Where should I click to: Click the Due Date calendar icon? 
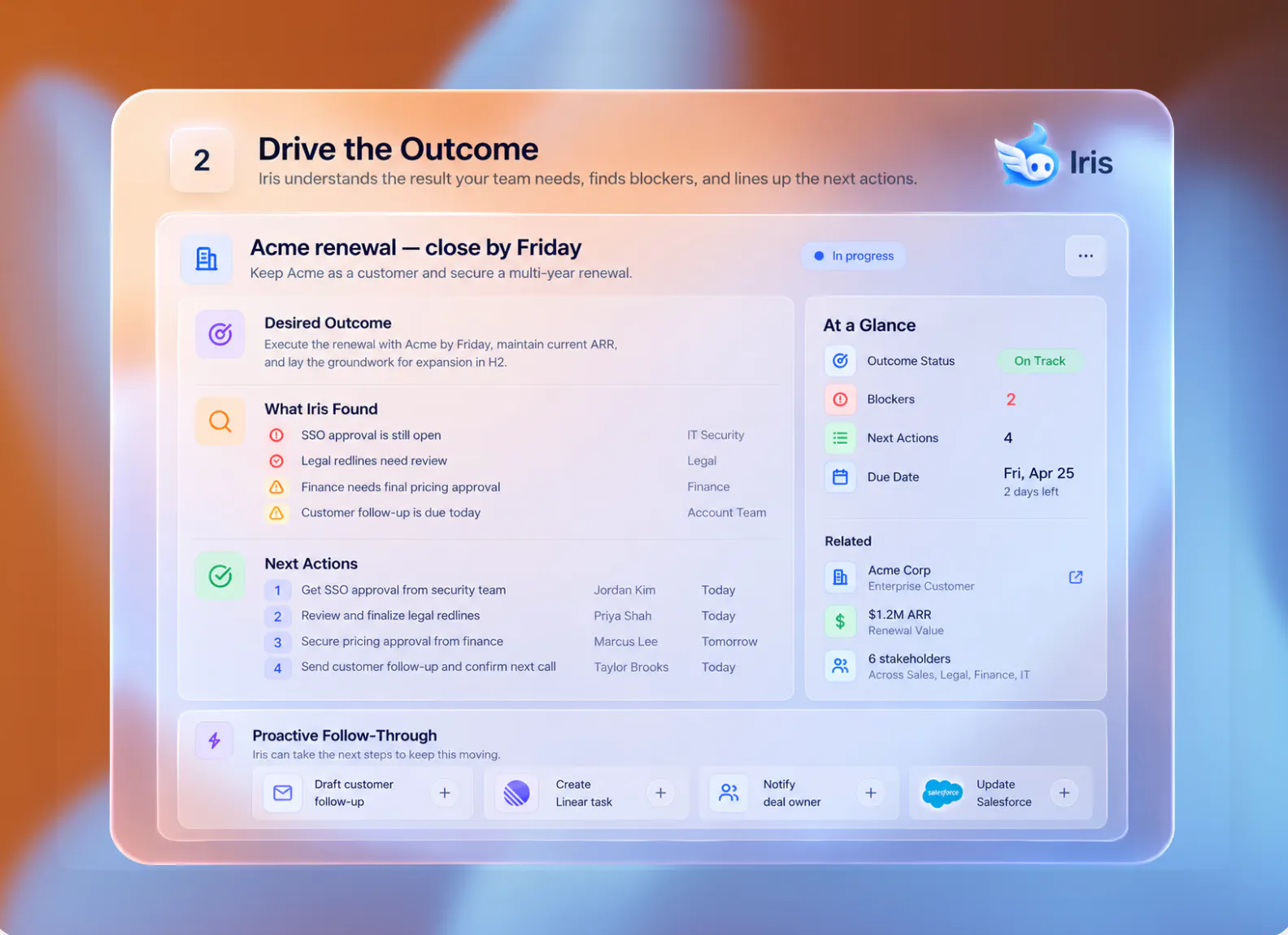(x=840, y=477)
